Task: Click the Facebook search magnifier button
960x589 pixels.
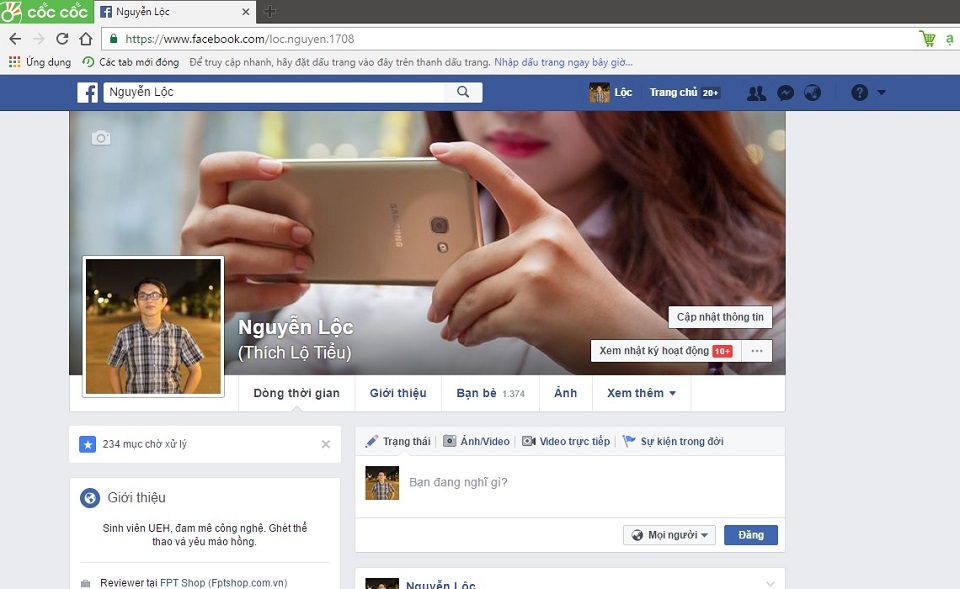Action: pyautogui.click(x=463, y=92)
